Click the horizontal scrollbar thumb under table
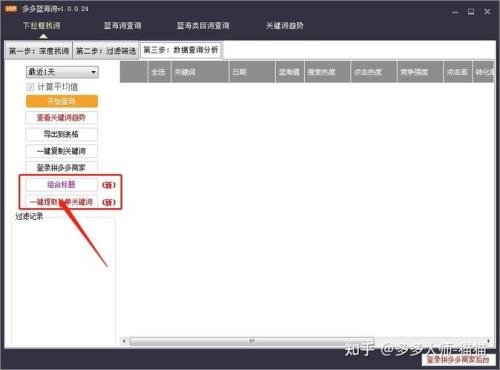Image resolution: width=500 pixels, height=370 pixels. pyautogui.click(x=252, y=341)
